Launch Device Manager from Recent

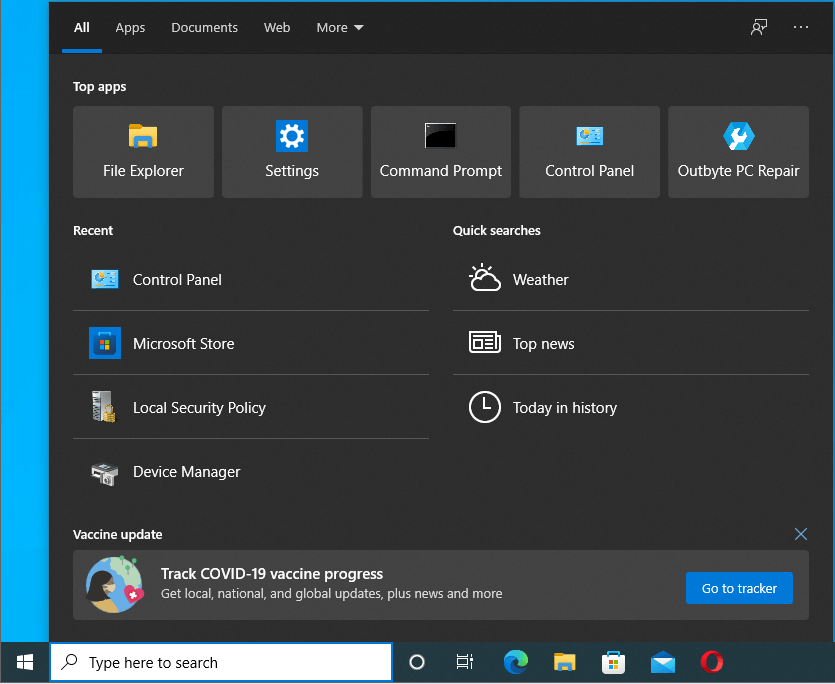tap(186, 471)
